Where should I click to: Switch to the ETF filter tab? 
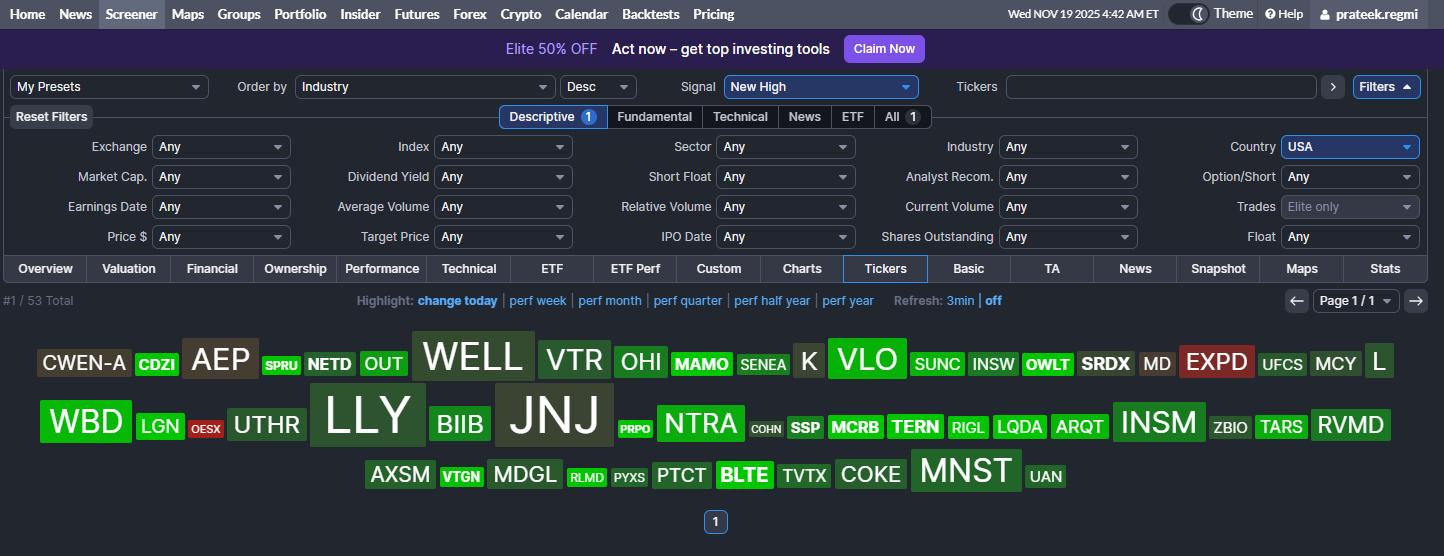click(852, 117)
